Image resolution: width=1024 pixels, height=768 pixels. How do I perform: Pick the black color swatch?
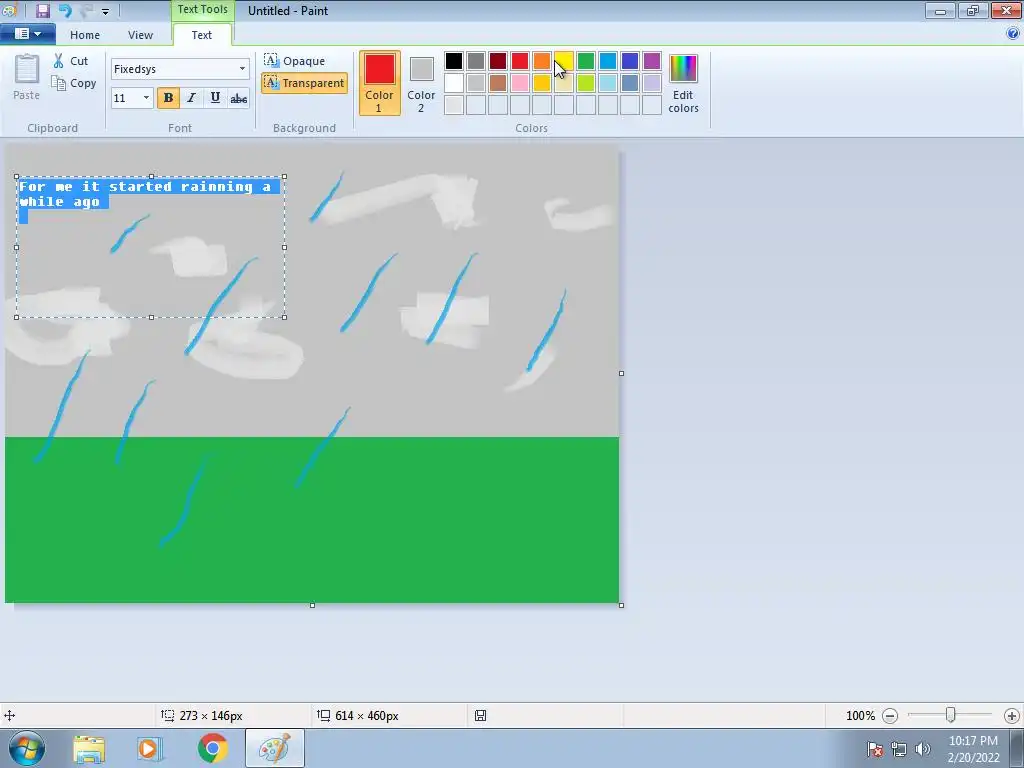pyautogui.click(x=454, y=61)
